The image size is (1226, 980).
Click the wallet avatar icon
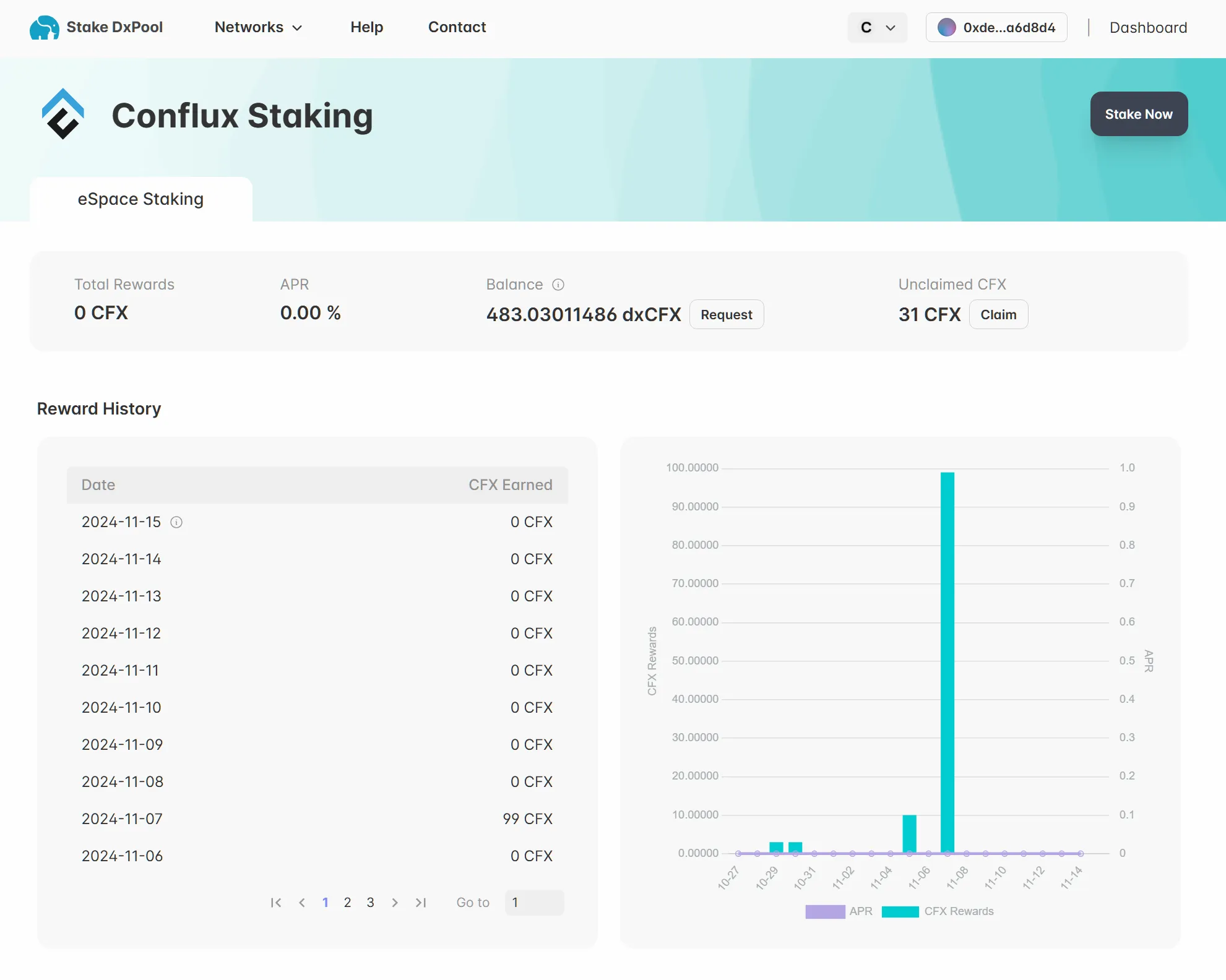click(946, 28)
